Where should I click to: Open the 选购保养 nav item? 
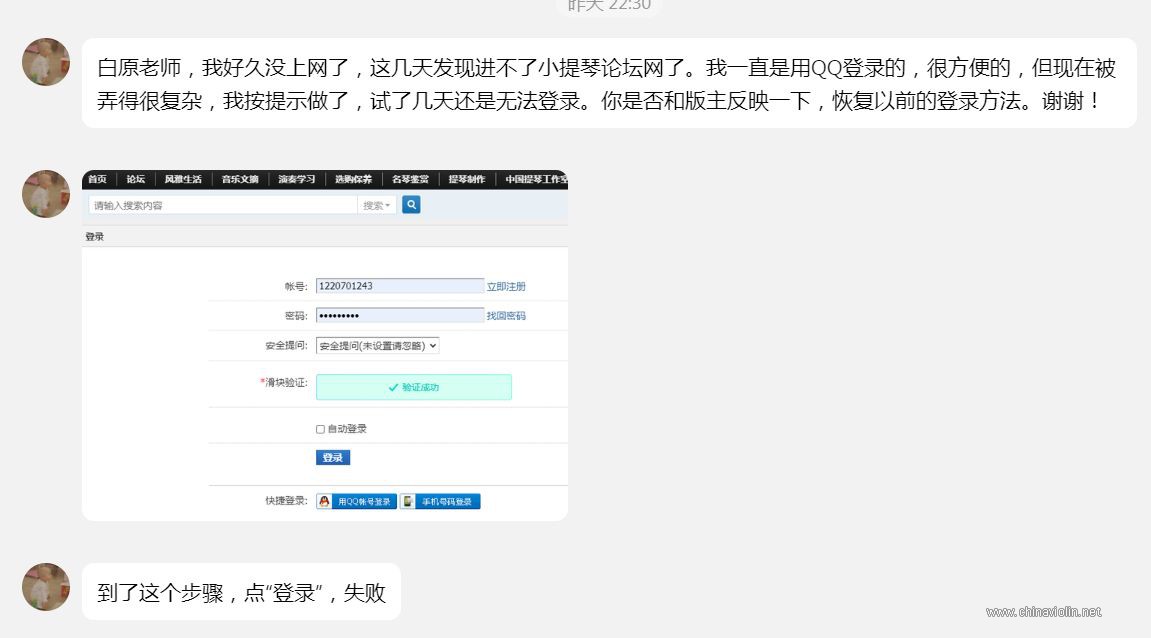(x=353, y=179)
